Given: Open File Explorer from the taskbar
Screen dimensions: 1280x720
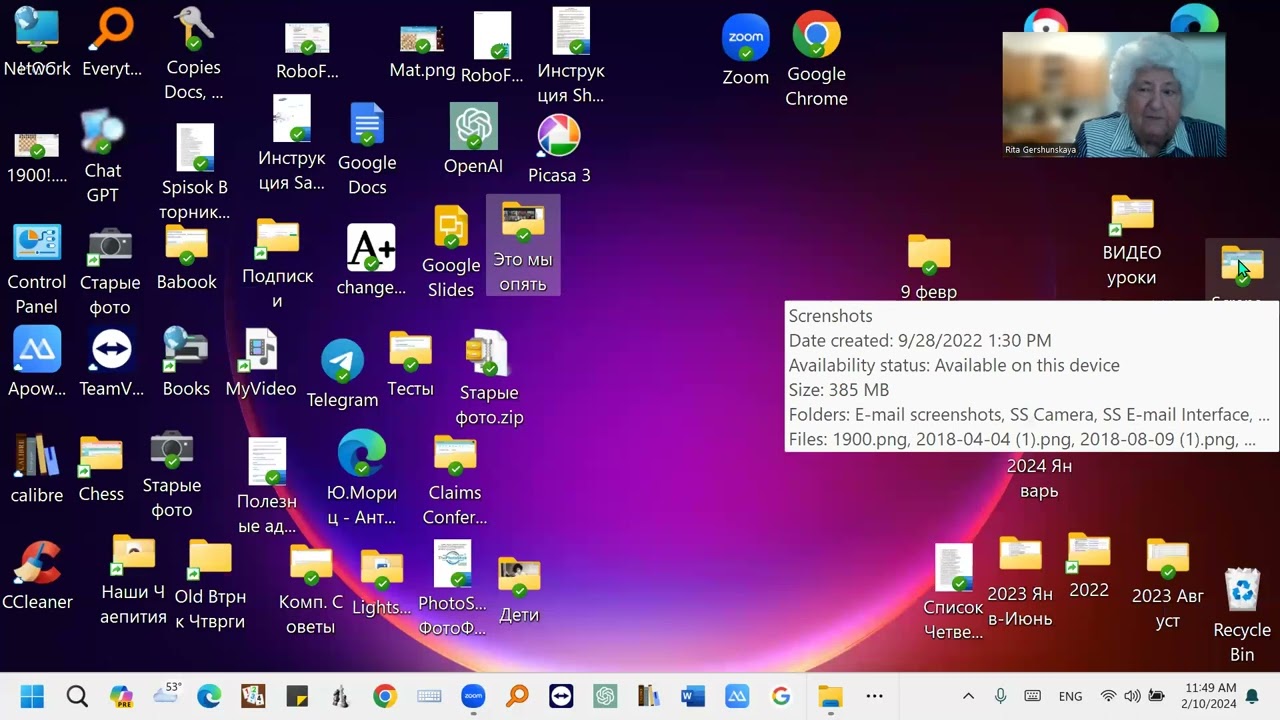Looking at the screenshot, I should pos(830,696).
